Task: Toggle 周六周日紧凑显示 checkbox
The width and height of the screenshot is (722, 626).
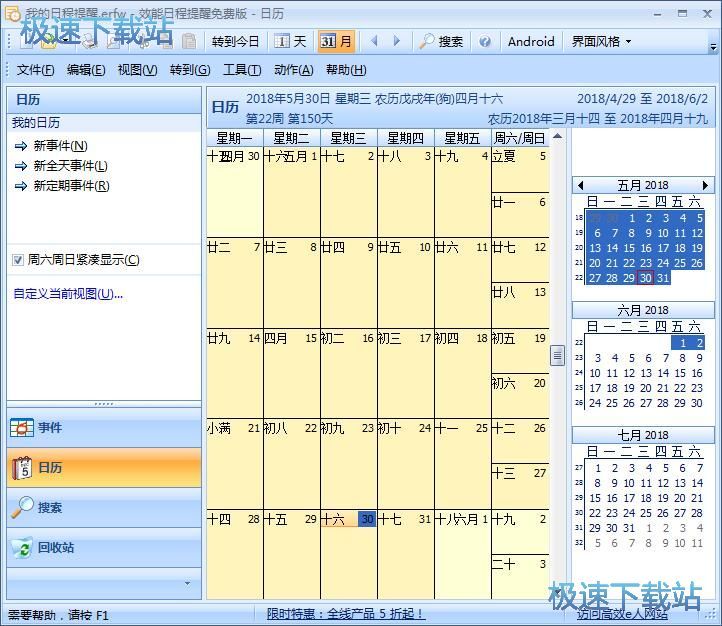Action: 17,260
